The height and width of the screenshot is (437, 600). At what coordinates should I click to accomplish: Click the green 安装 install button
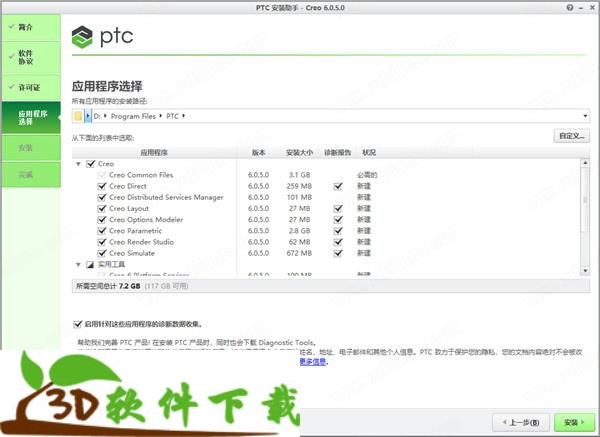click(x=574, y=422)
